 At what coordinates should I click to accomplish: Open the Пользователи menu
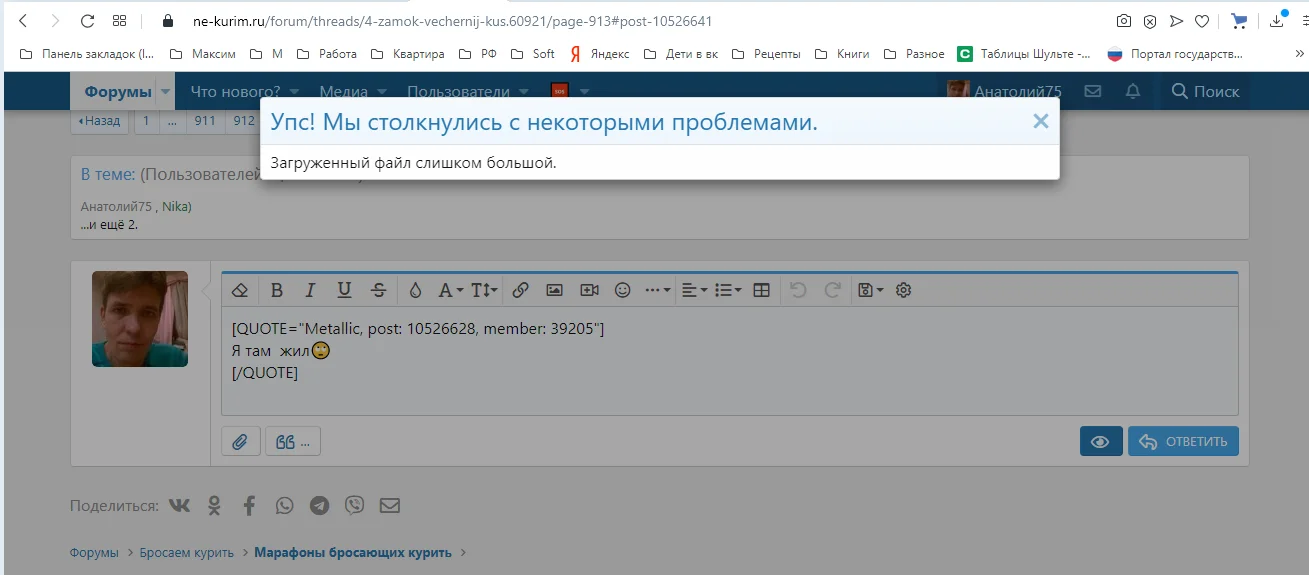coord(459,91)
